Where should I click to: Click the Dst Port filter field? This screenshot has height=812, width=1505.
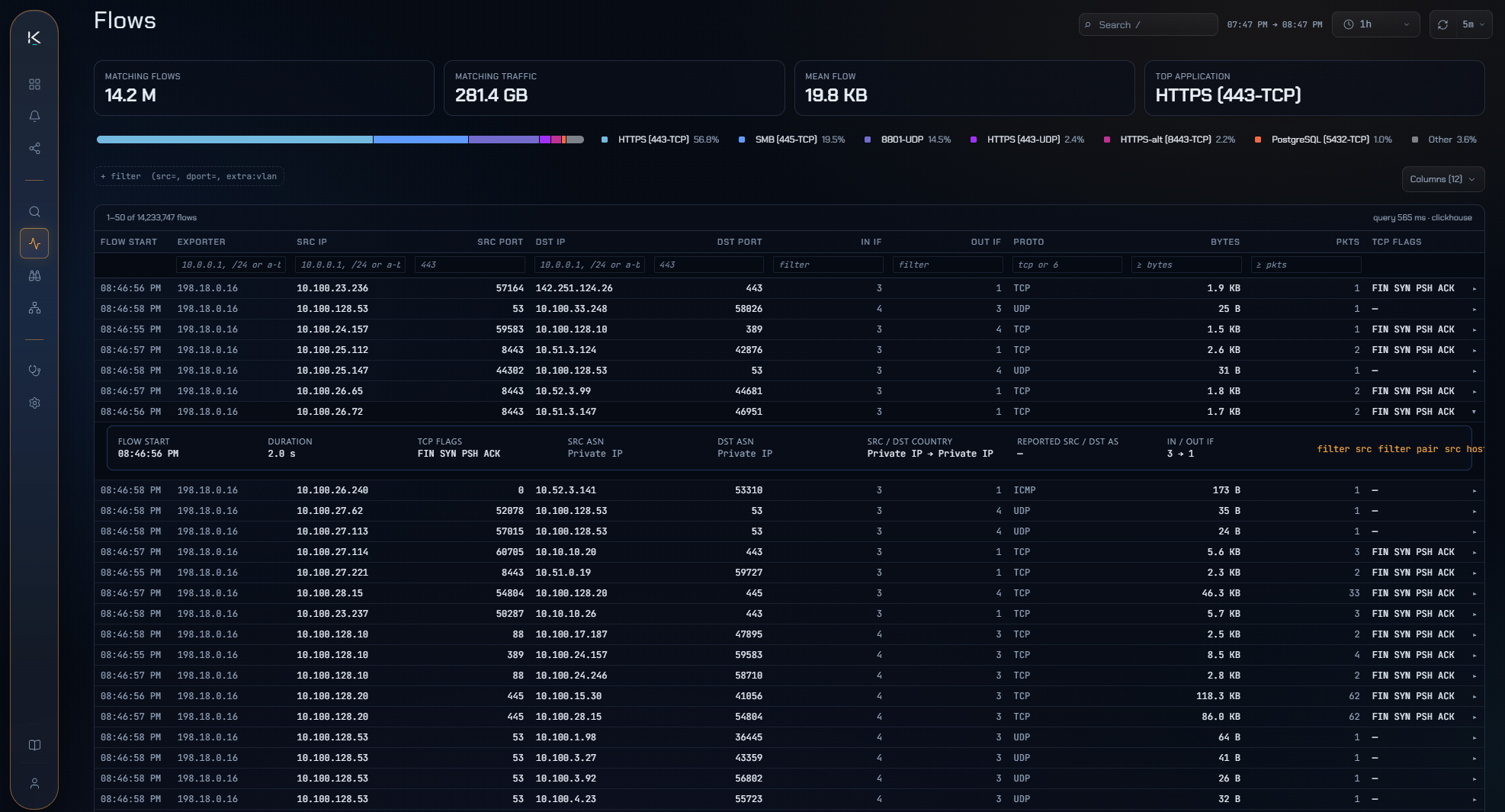click(x=709, y=265)
